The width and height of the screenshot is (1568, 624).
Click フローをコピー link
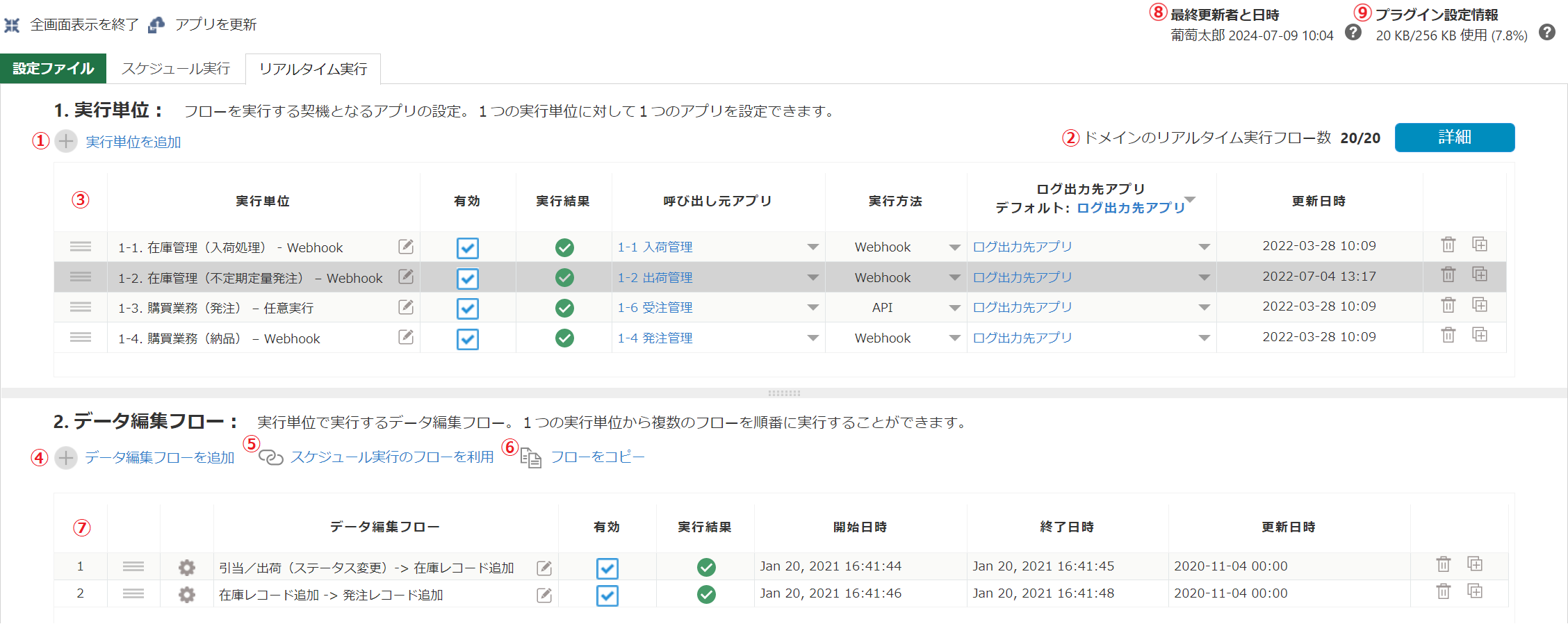click(598, 457)
